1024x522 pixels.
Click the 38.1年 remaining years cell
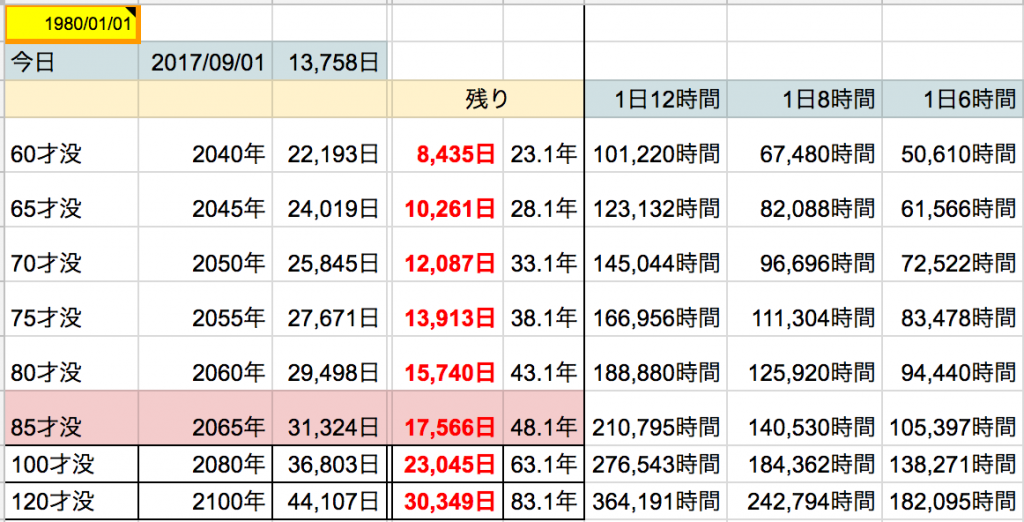pos(543,318)
